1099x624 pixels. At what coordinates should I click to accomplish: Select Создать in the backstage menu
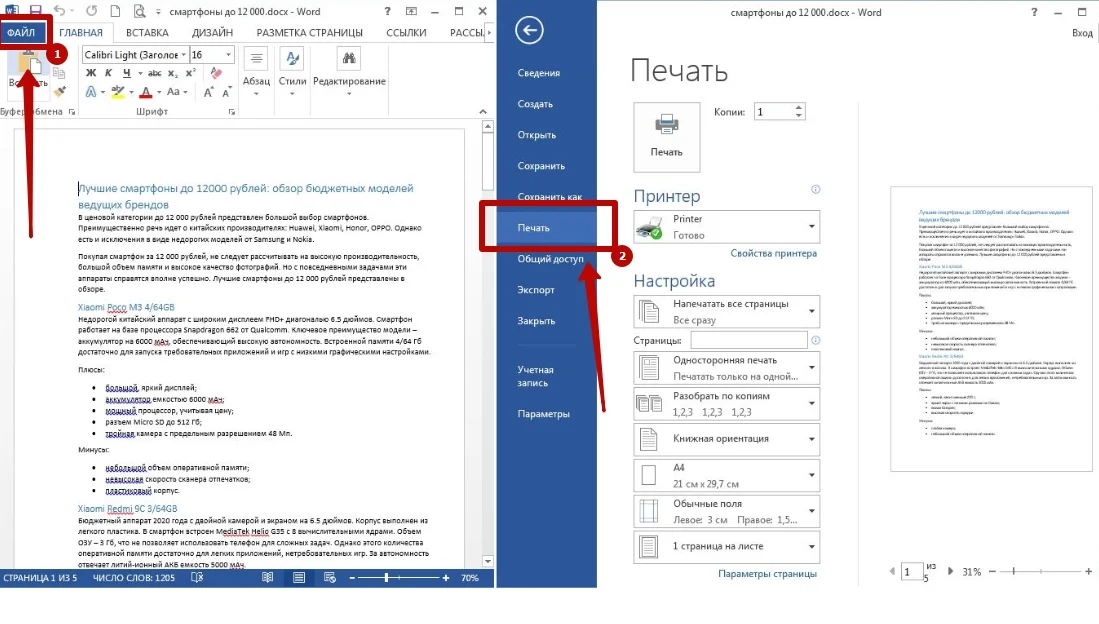(x=535, y=104)
